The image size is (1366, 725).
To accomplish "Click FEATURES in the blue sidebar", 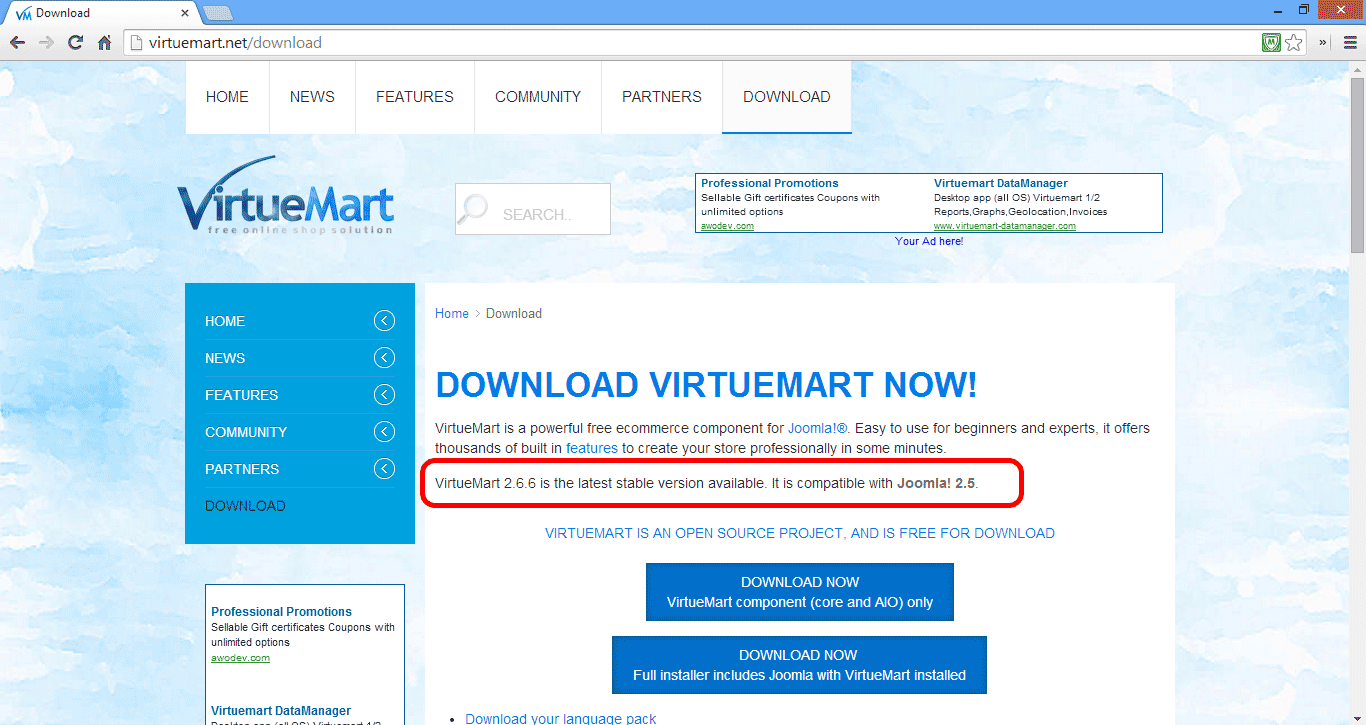I will pyautogui.click(x=242, y=395).
